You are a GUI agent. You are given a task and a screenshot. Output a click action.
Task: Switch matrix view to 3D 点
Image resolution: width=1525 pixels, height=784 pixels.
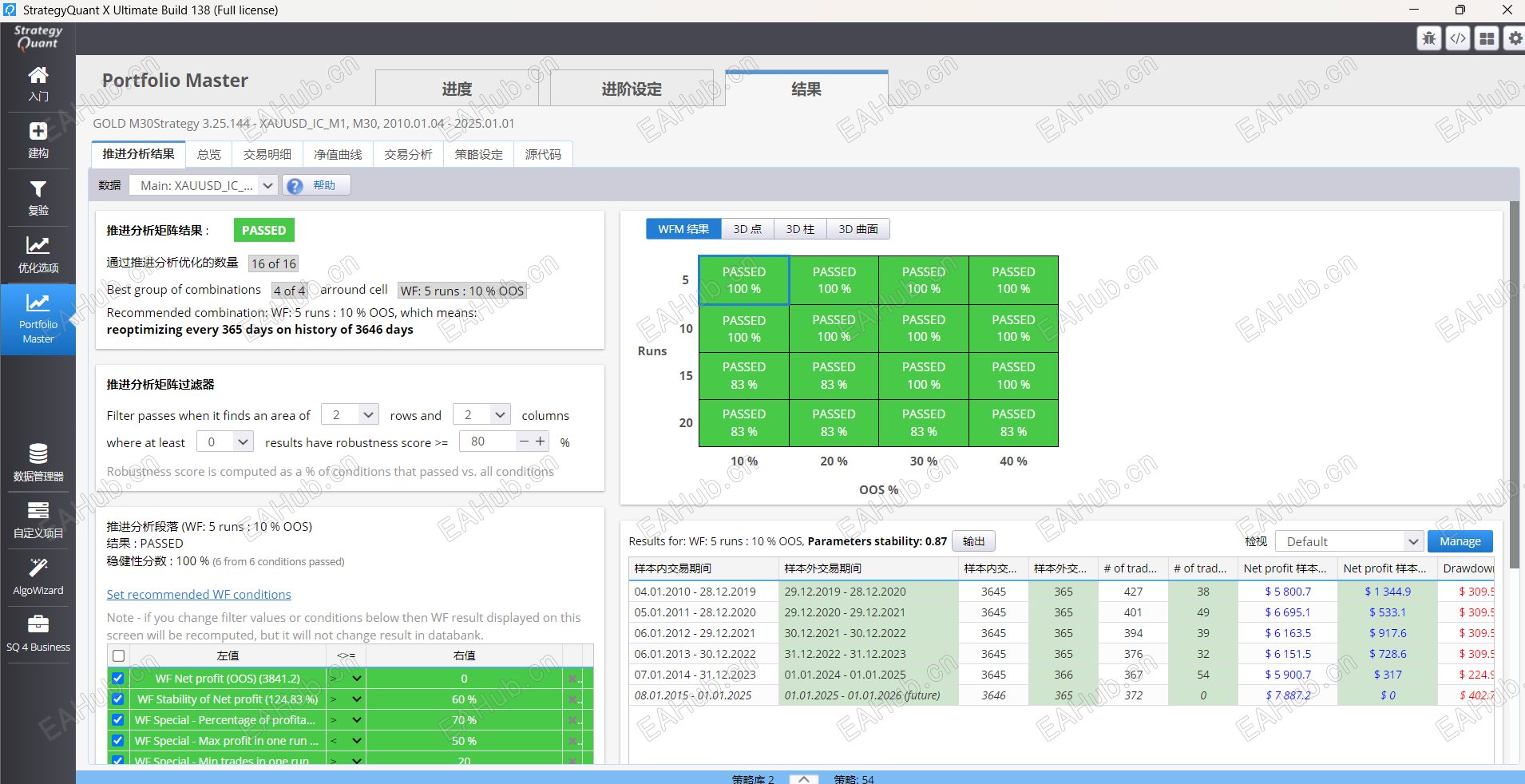point(747,229)
